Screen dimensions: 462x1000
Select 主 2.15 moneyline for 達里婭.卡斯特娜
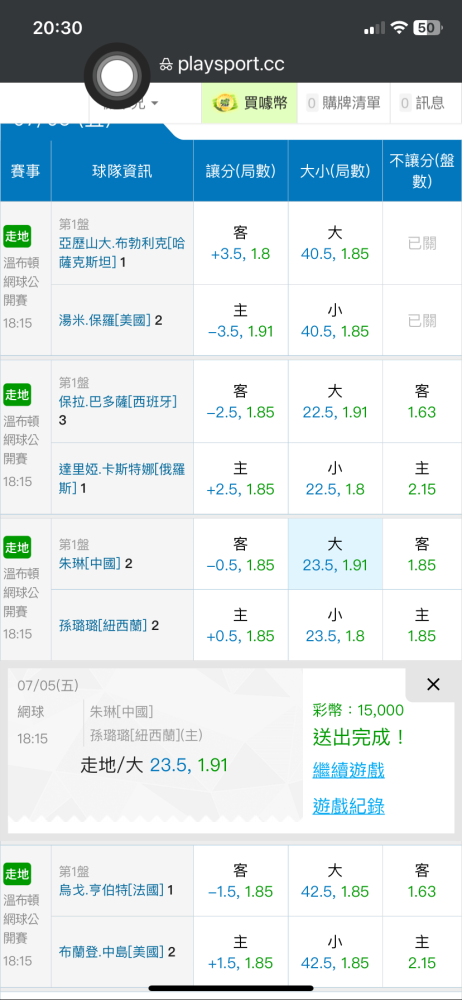tap(422, 478)
